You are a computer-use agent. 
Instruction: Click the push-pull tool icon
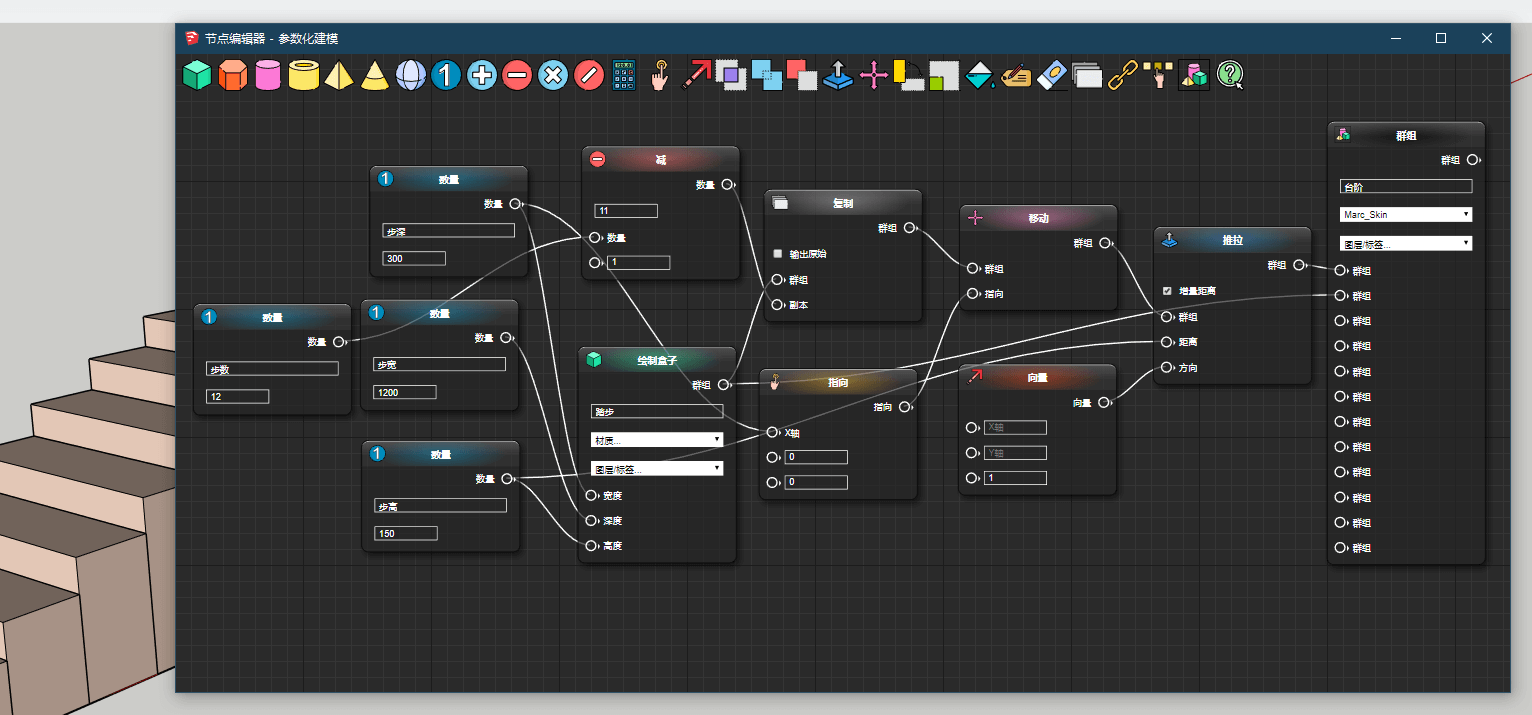coord(837,75)
